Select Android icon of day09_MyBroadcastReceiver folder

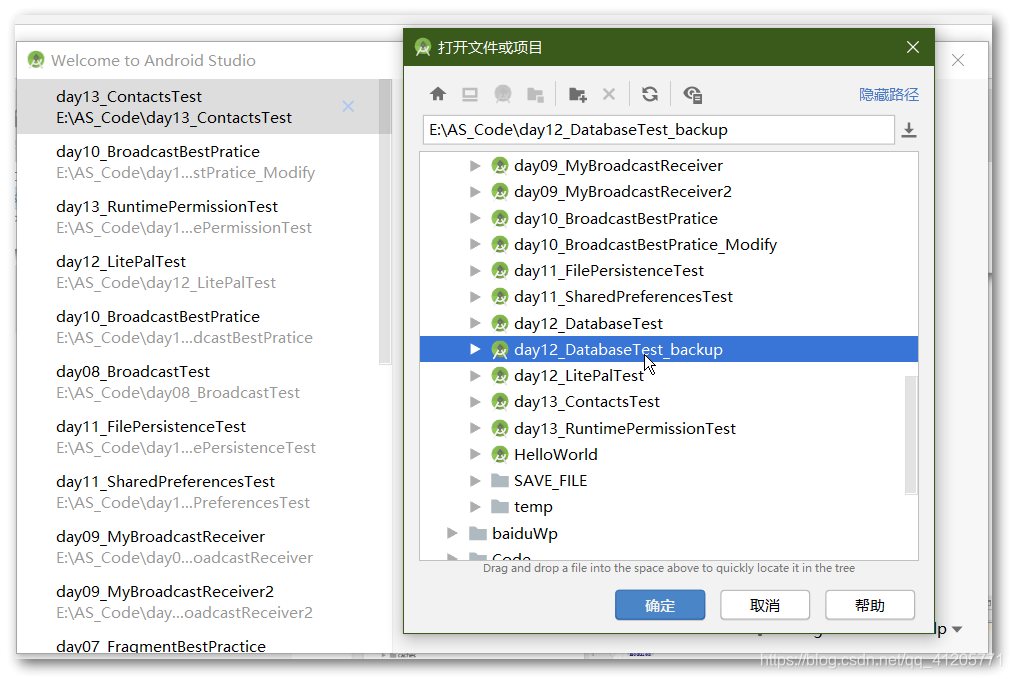point(500,166)
